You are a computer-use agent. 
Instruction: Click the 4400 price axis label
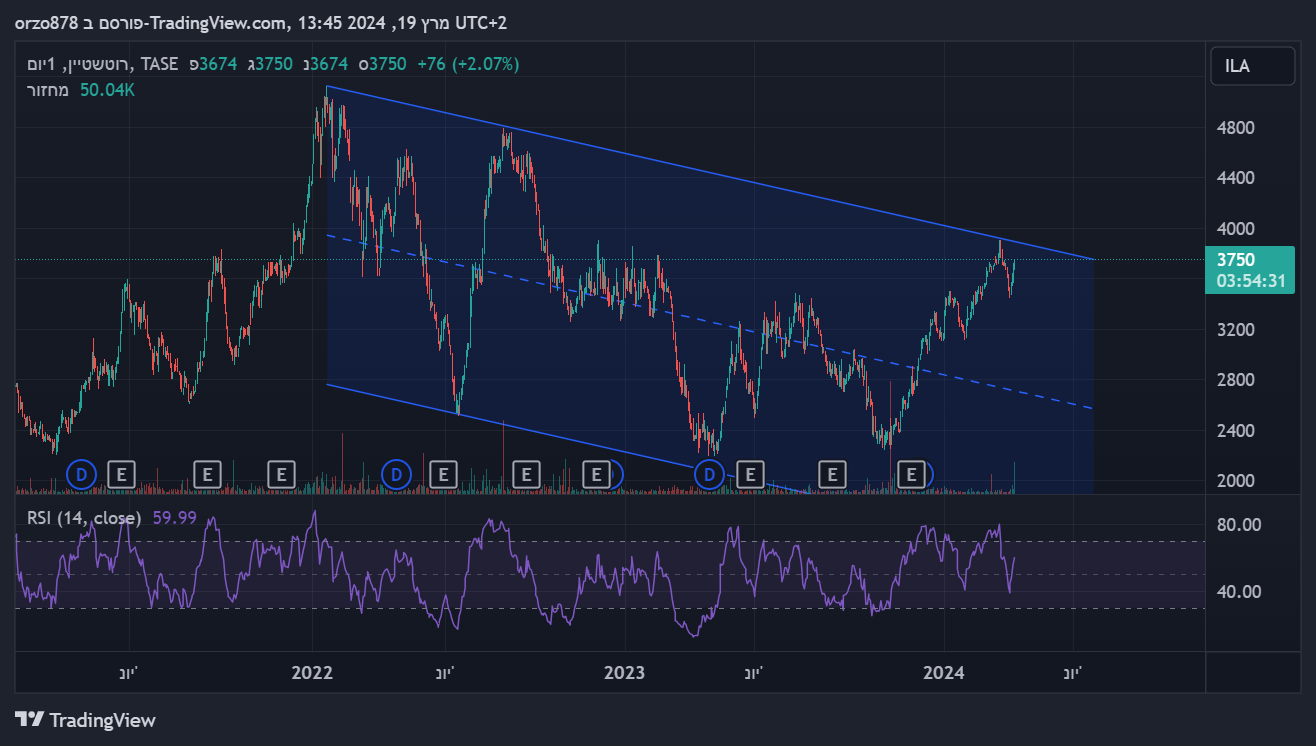tap(1237, 178)
